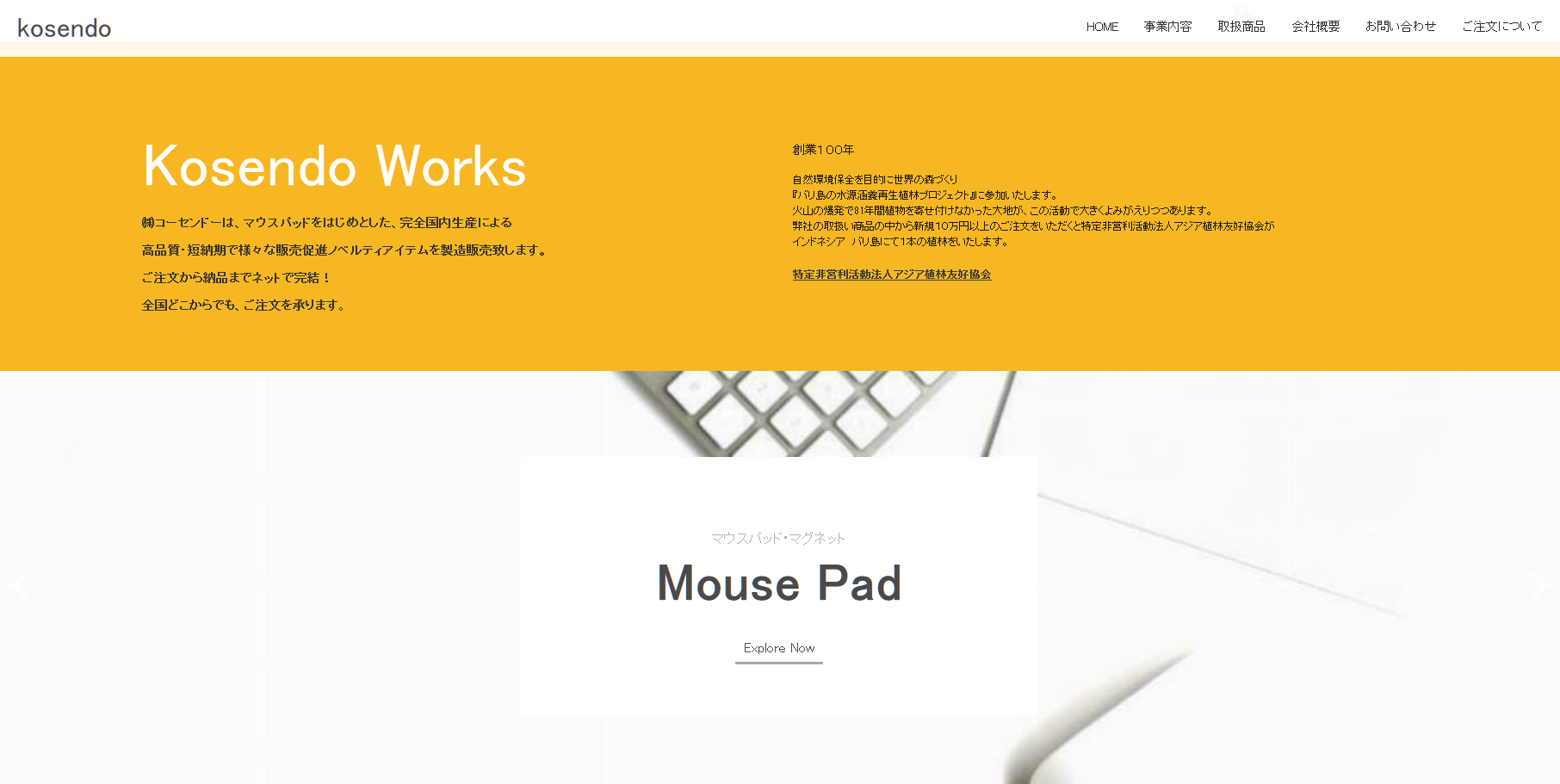This screenshot has height=784, width=1560.
Task: Click the Kosendo Works title
Action: (x=335, y=166)
